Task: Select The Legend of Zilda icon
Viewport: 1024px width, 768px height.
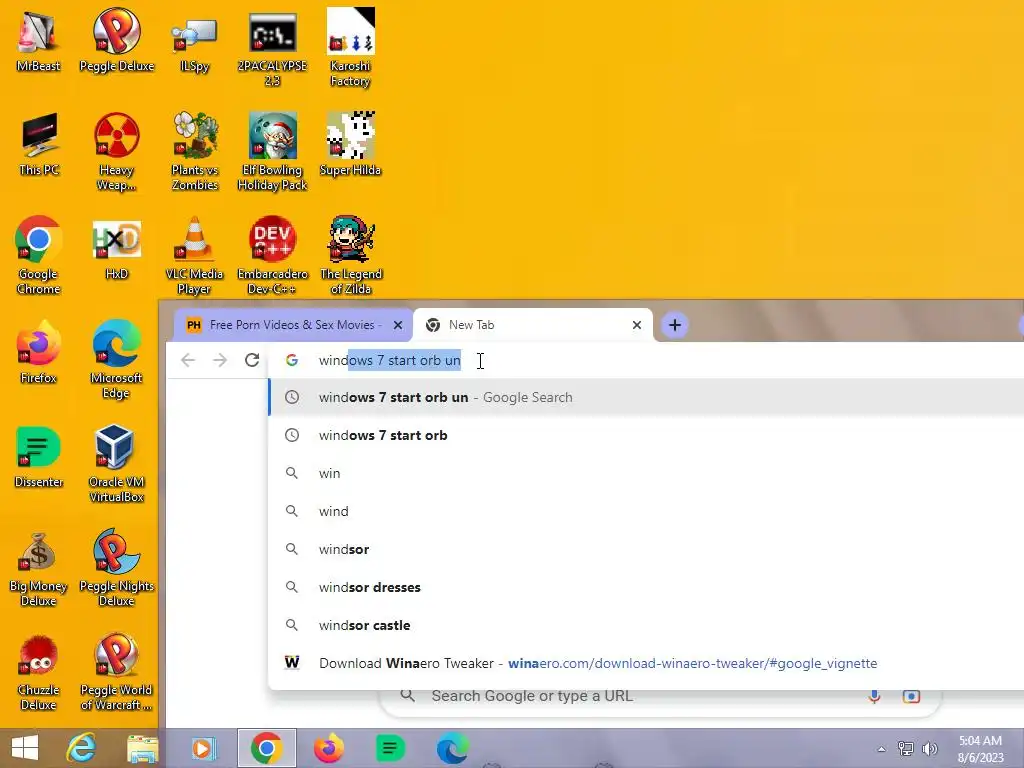Action: 351,255
